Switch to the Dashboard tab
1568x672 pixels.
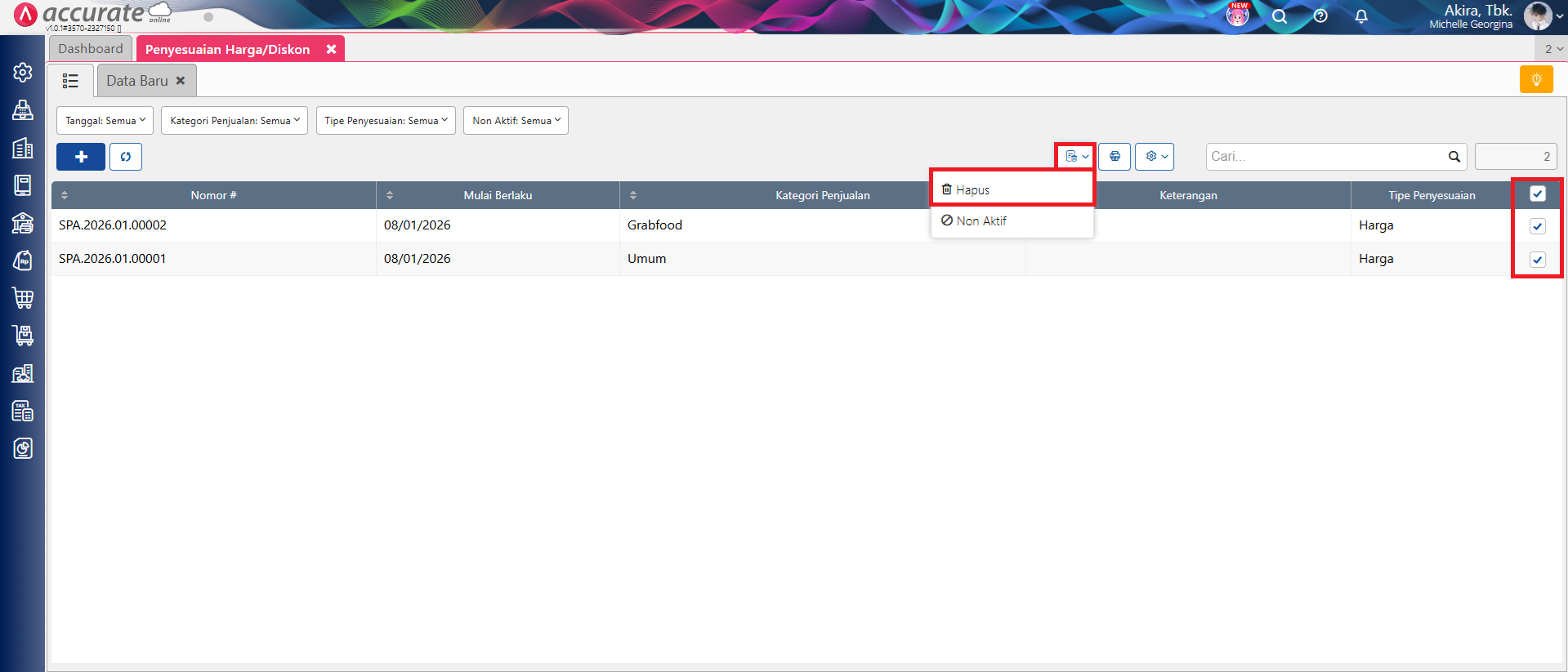[91, 49]
